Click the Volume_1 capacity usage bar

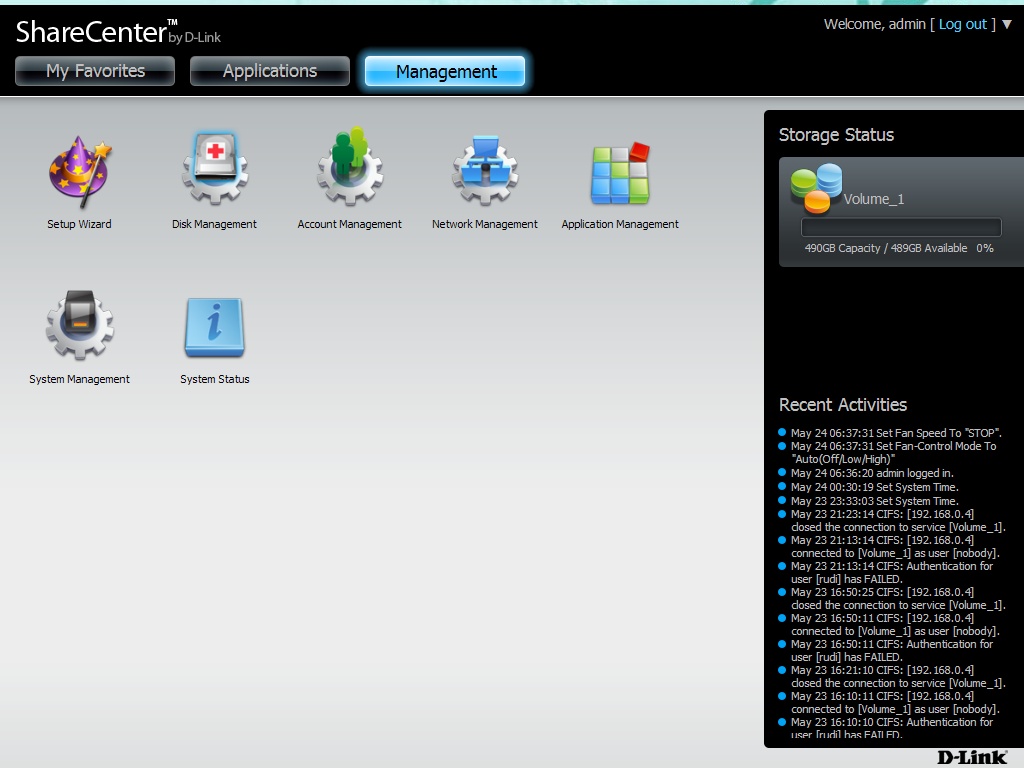(901, 227)
